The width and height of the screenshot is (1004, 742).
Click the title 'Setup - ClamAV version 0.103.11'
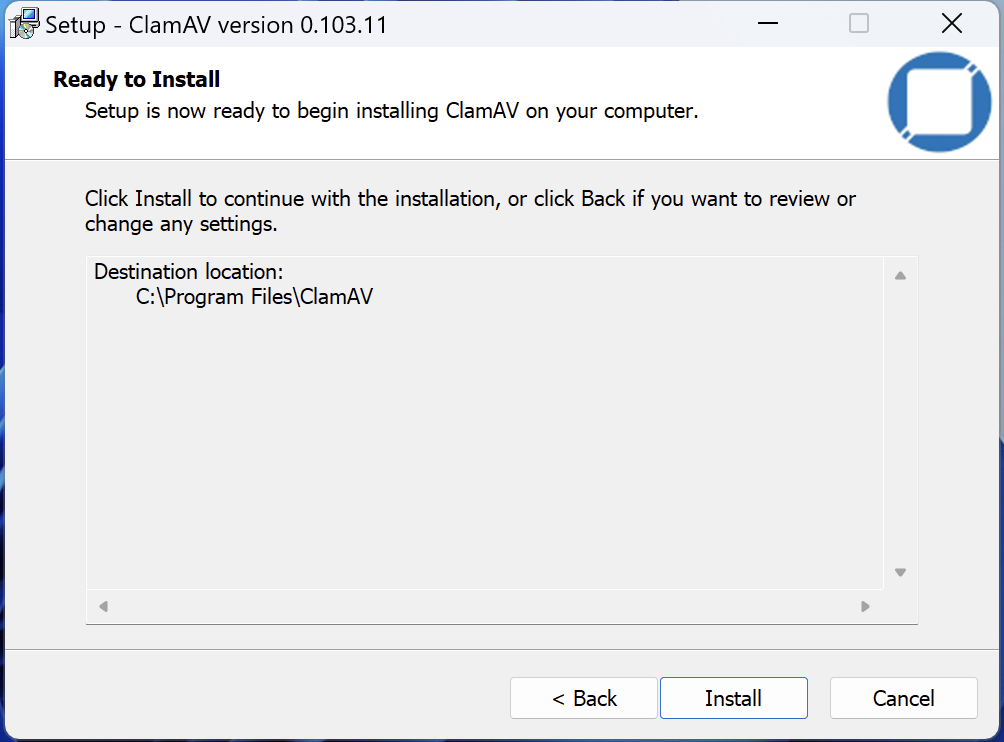216,25
